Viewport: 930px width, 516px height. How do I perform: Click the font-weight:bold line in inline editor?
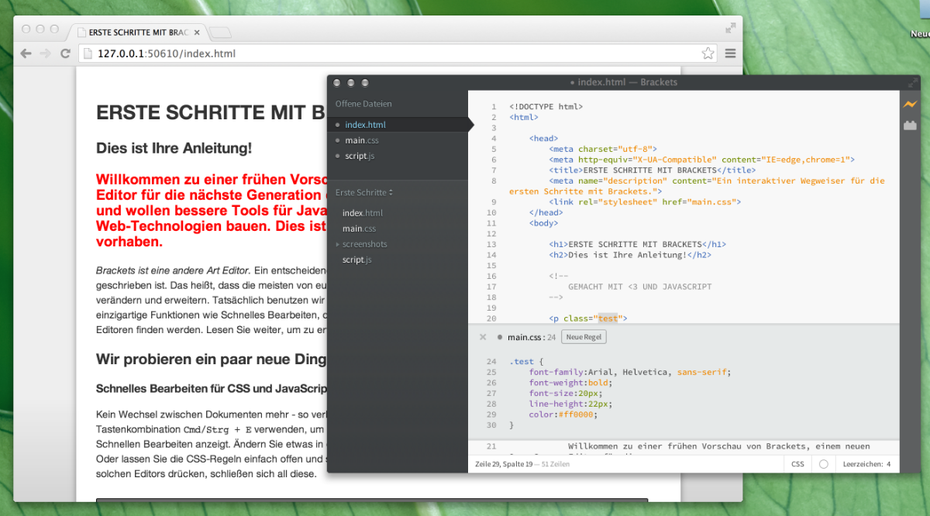pos(570,383)
